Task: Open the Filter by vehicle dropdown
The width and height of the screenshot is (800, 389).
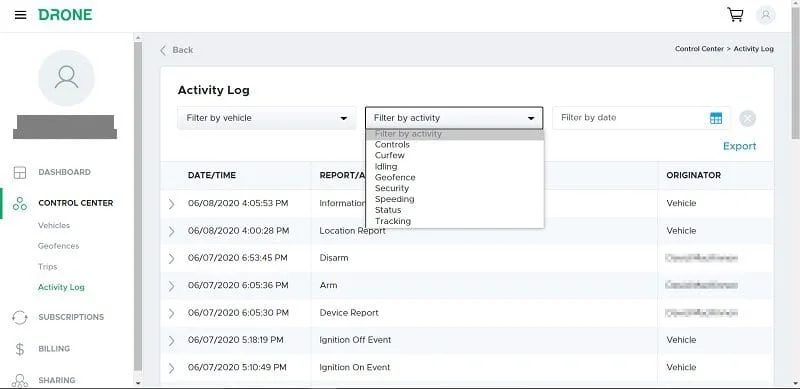Action: coord(266,118)
